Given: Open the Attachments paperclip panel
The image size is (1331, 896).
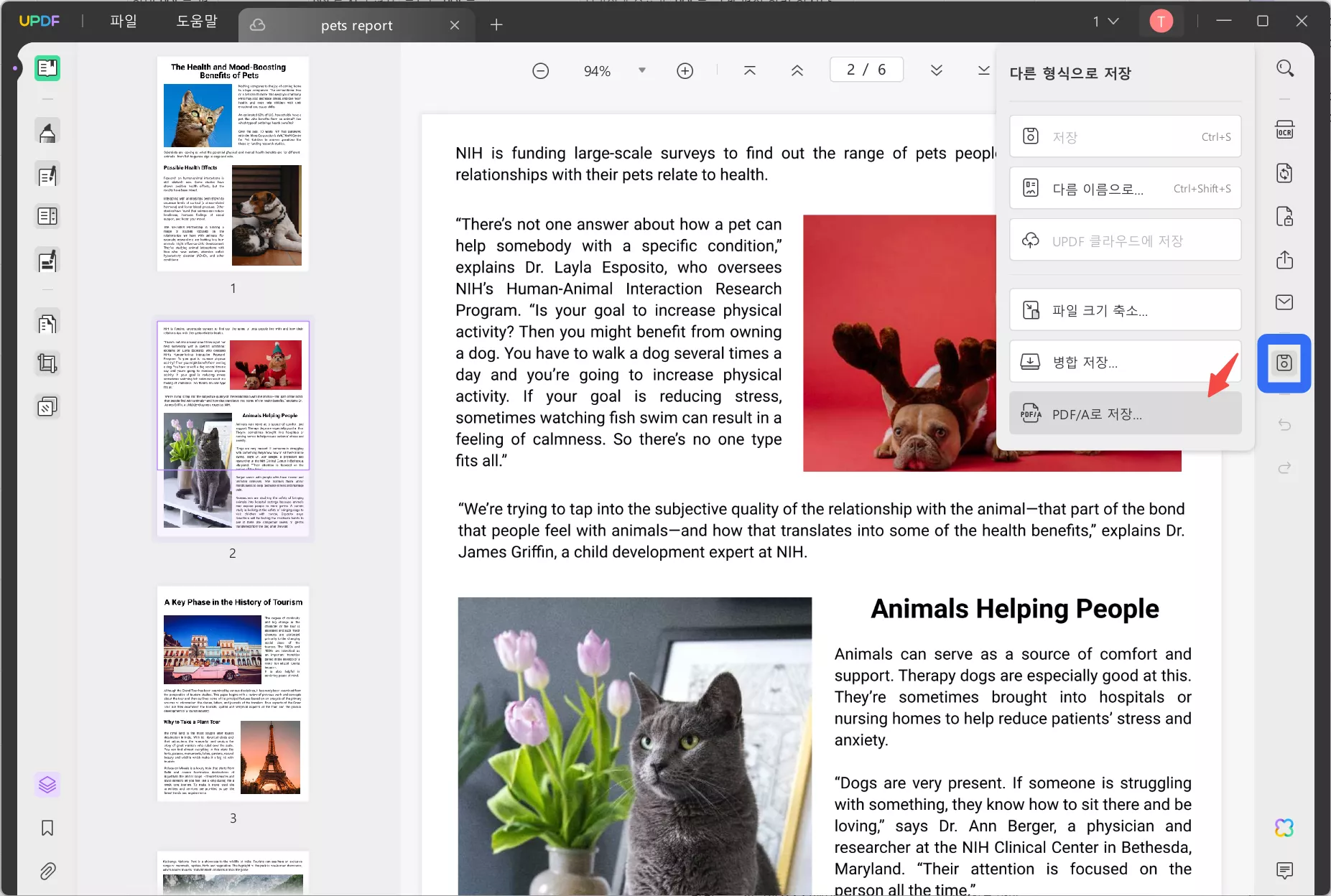Looking at the screenshot, I should 47,871.
